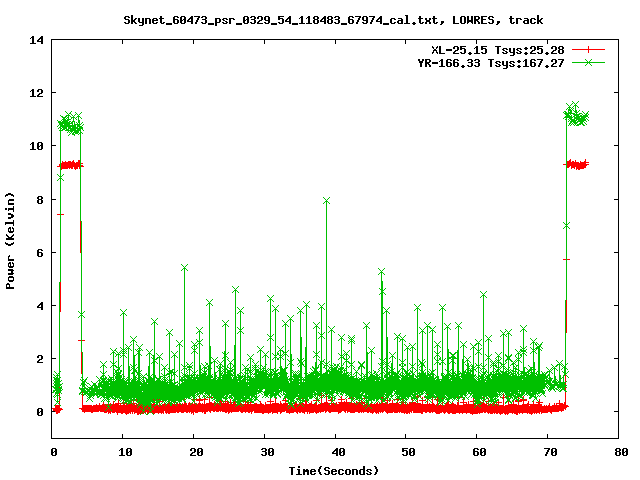
Task: Click y-axis tick label 12
Action: pos(36,93)
